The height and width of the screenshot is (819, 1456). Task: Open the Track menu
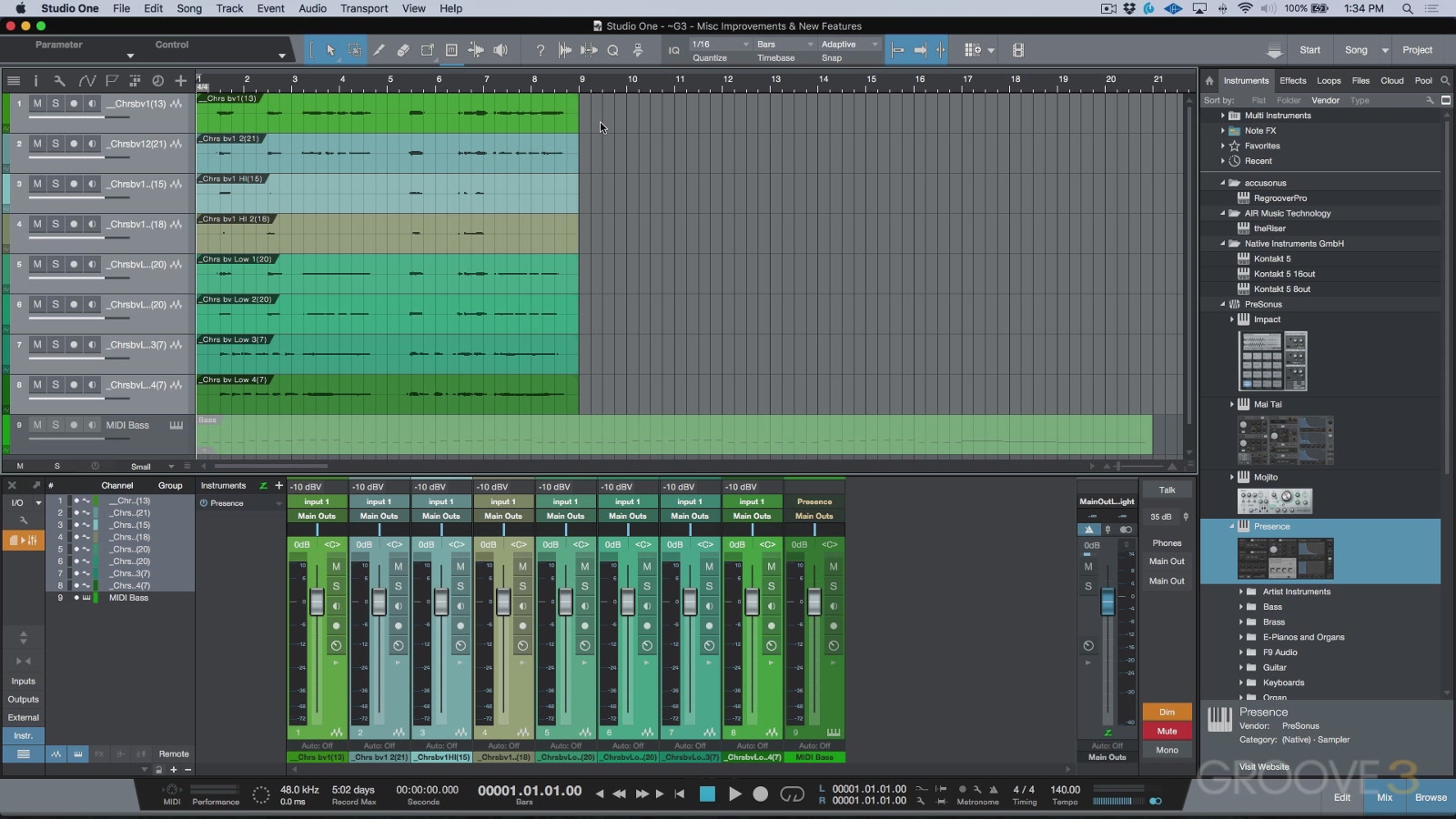click(229, 8)
